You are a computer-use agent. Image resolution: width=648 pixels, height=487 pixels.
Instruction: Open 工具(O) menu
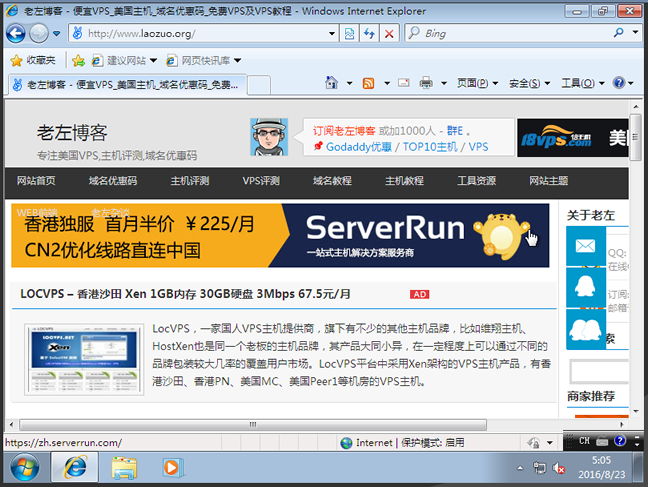click(x=583, y=83)
